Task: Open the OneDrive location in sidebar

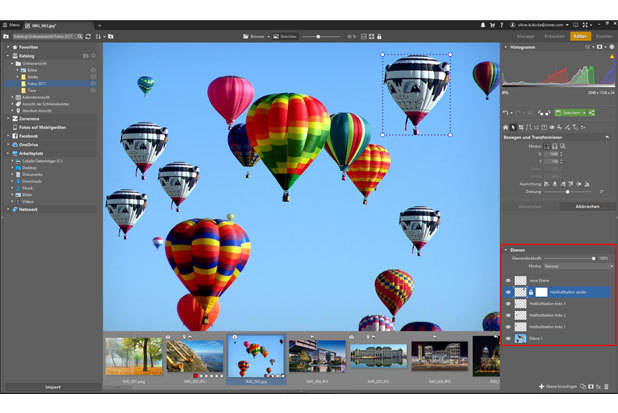Action: [x=28, y=144]
